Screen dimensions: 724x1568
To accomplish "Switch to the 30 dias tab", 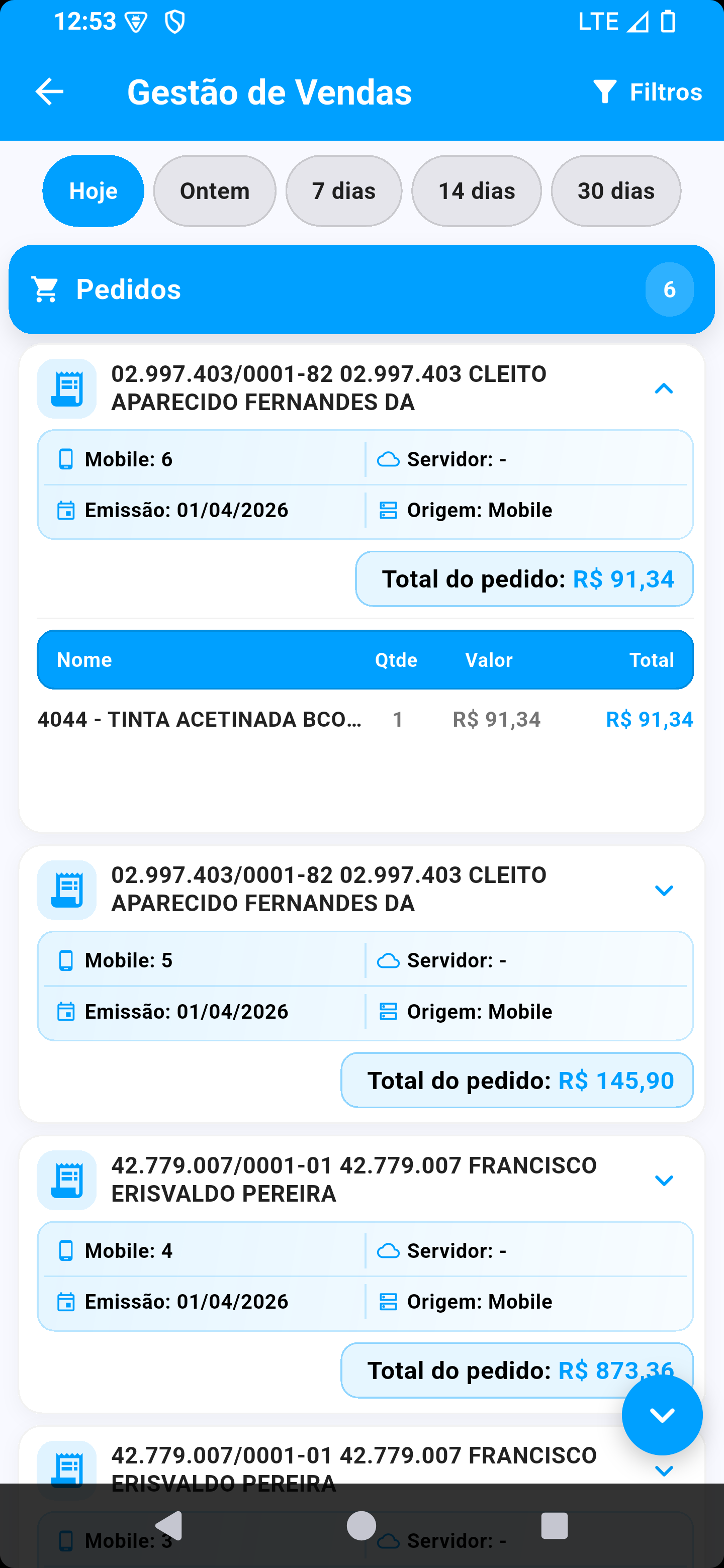I will click(x=616, y=191).
